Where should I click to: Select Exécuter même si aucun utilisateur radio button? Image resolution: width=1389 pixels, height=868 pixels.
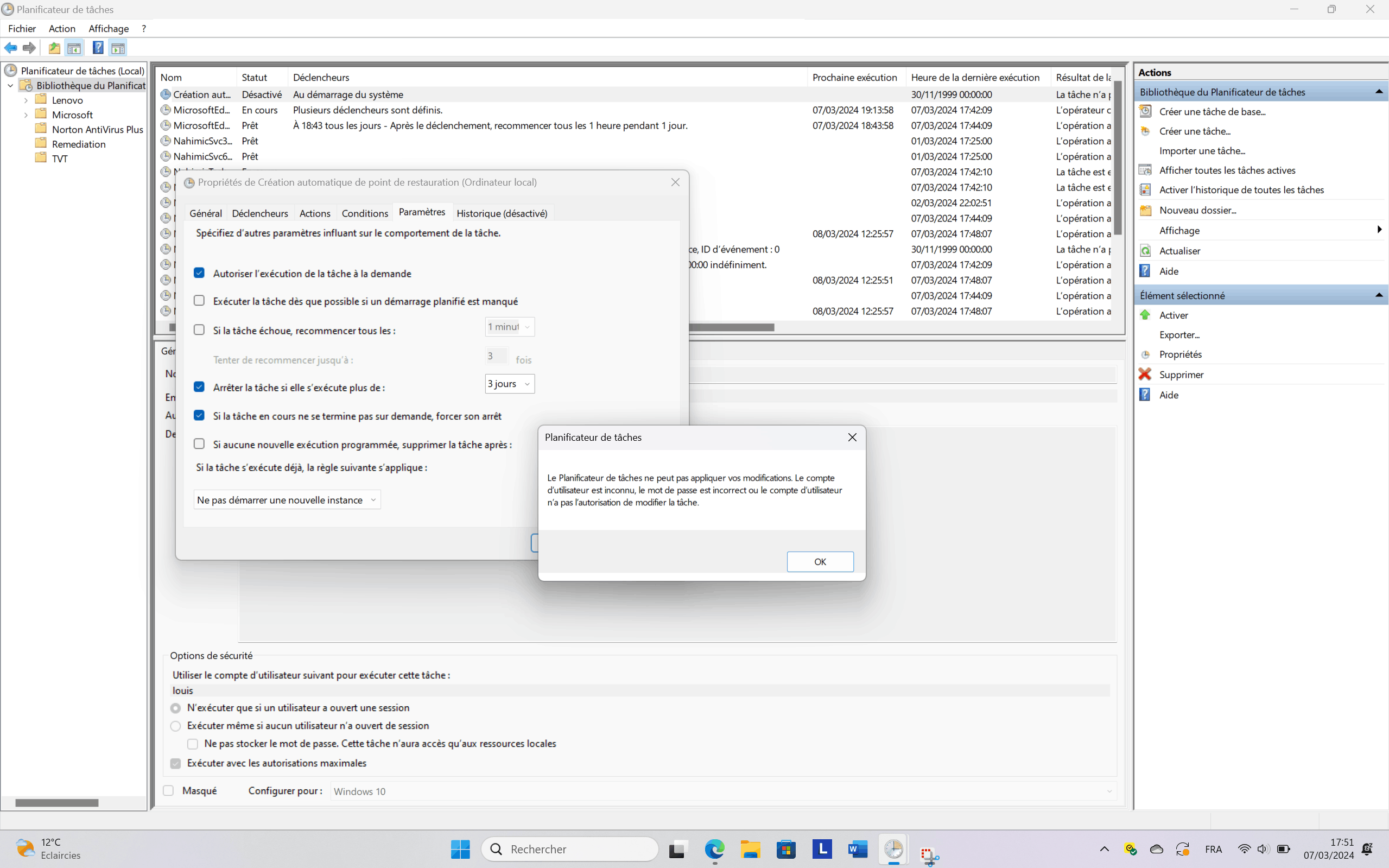pos(176,726)
